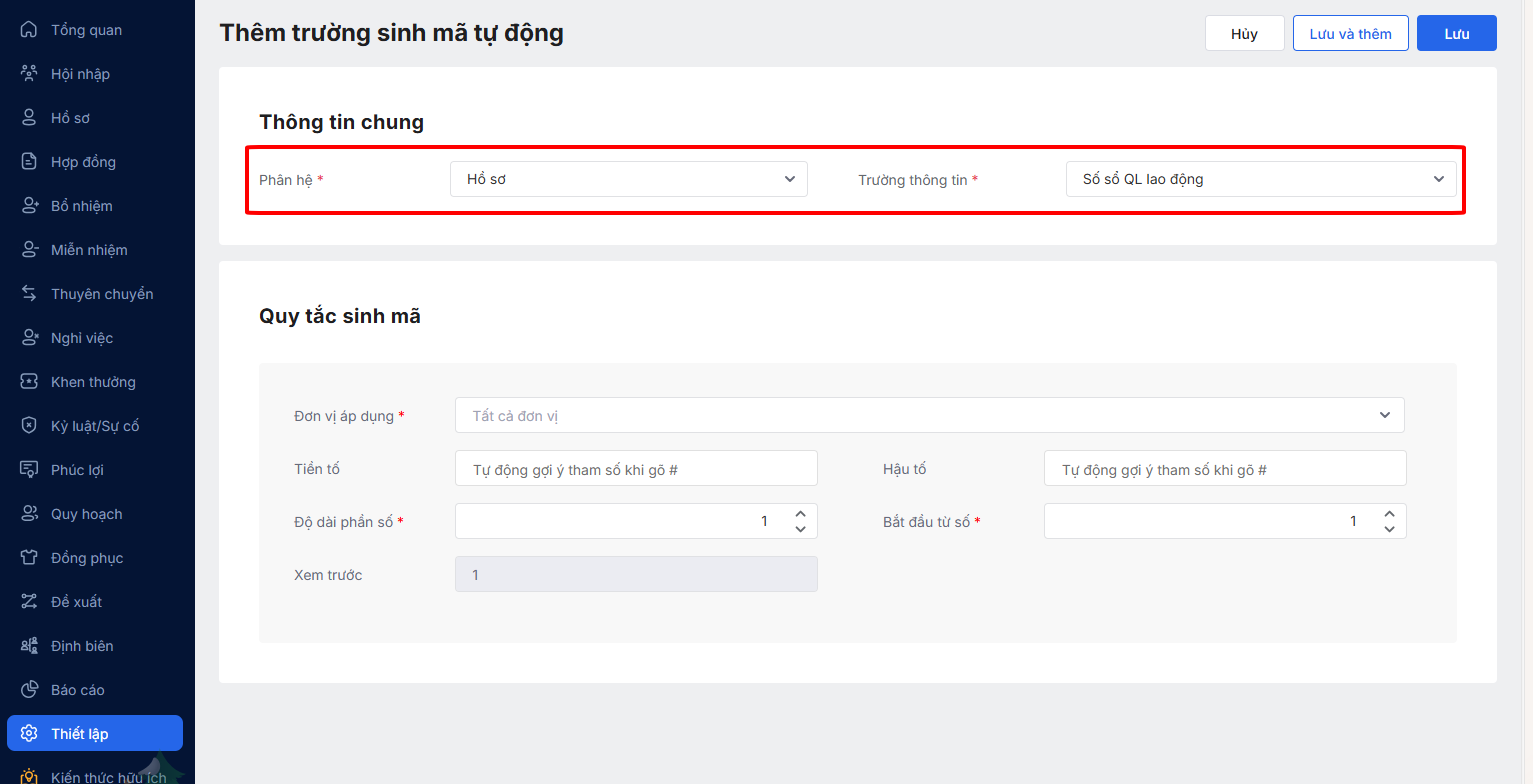Expand the Đơn vị áp dụng dropdown
1533x784 pixels.
point(929,415)
